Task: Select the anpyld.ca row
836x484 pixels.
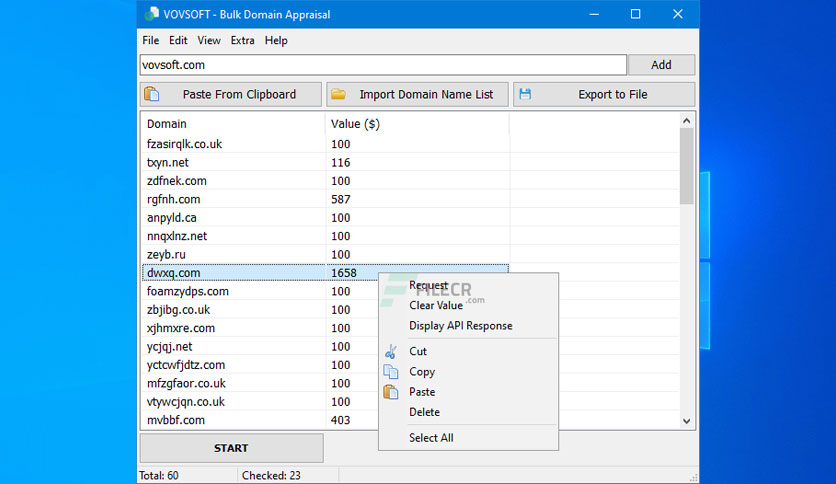Action: click(325, 217)
